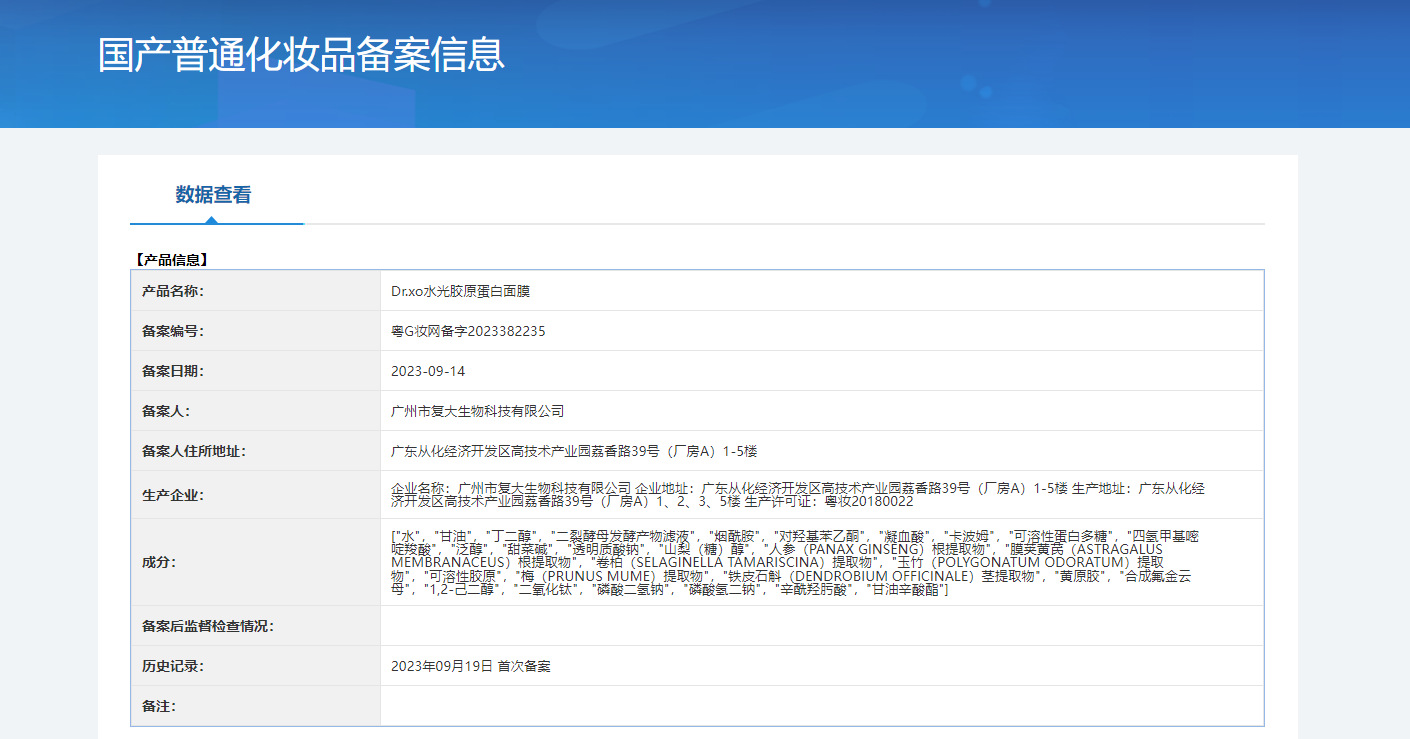Screen dimensions: 1410x739
Task: Click the 国产普通化妆品备案信息 page title
Action: click(301, 55)
